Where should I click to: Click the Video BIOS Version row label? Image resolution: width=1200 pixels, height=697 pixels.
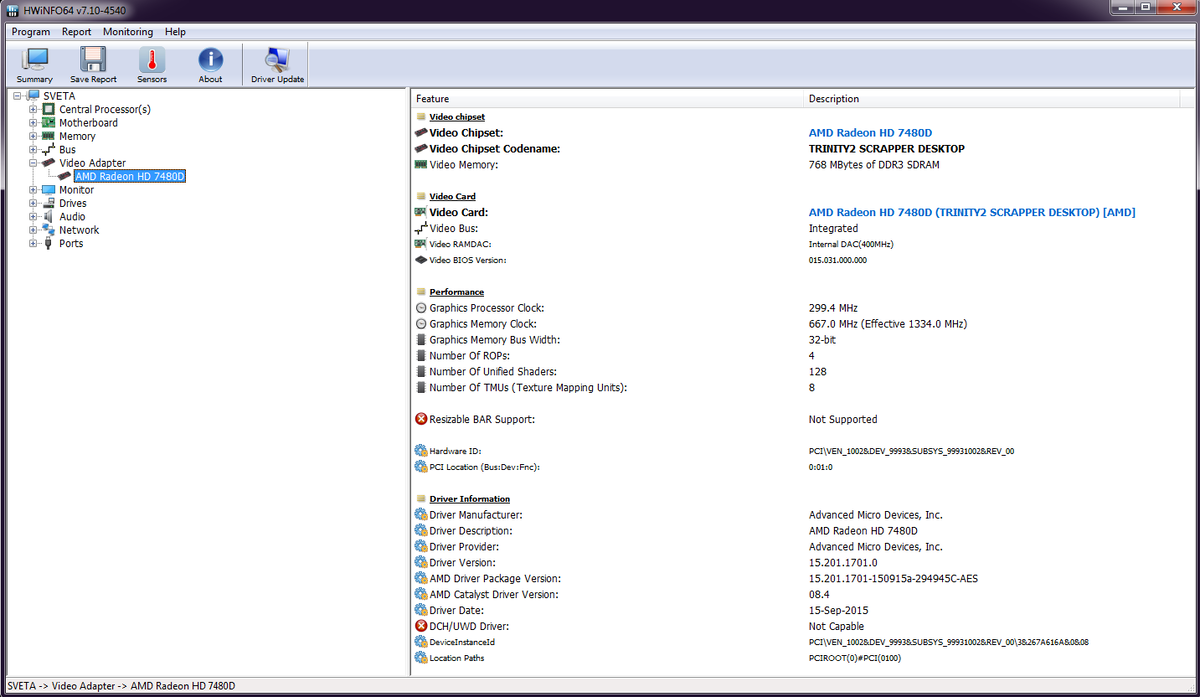point(468,260)
